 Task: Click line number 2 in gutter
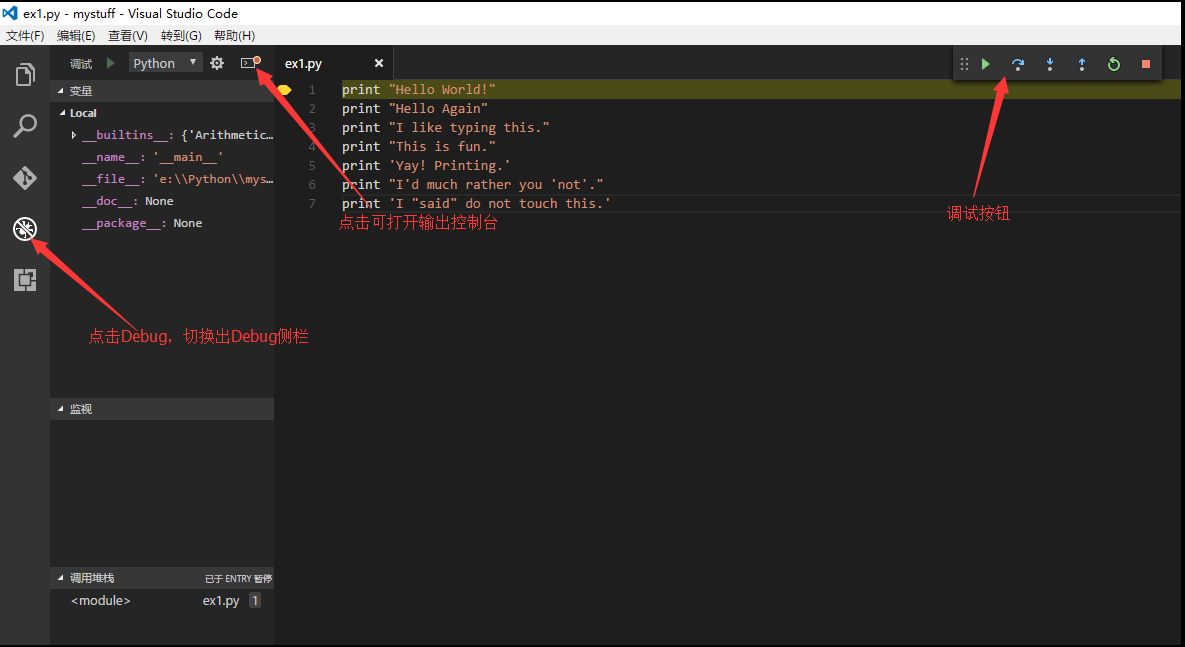click(312, 109)
